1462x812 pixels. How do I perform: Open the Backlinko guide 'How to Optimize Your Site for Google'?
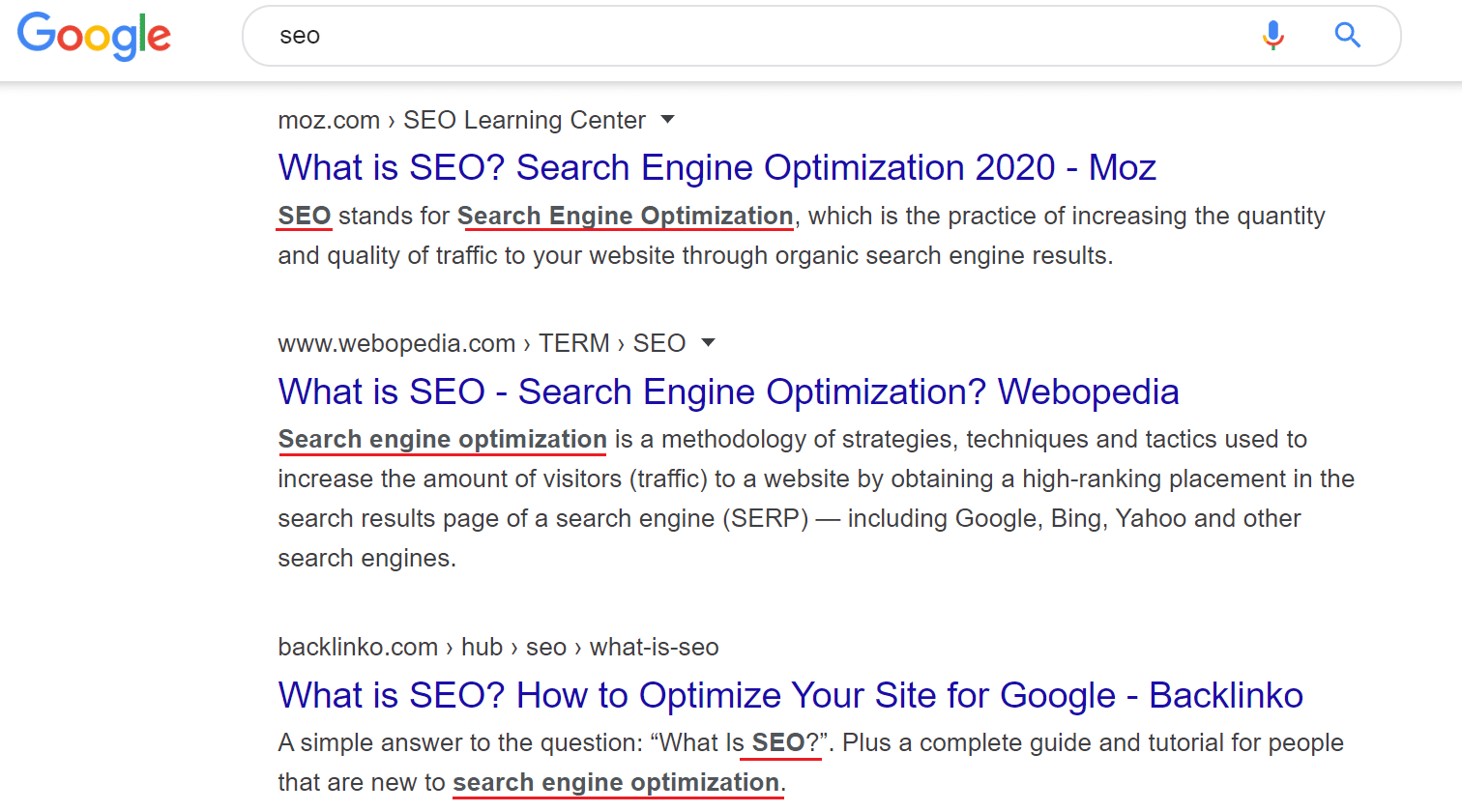coord(790,695)
